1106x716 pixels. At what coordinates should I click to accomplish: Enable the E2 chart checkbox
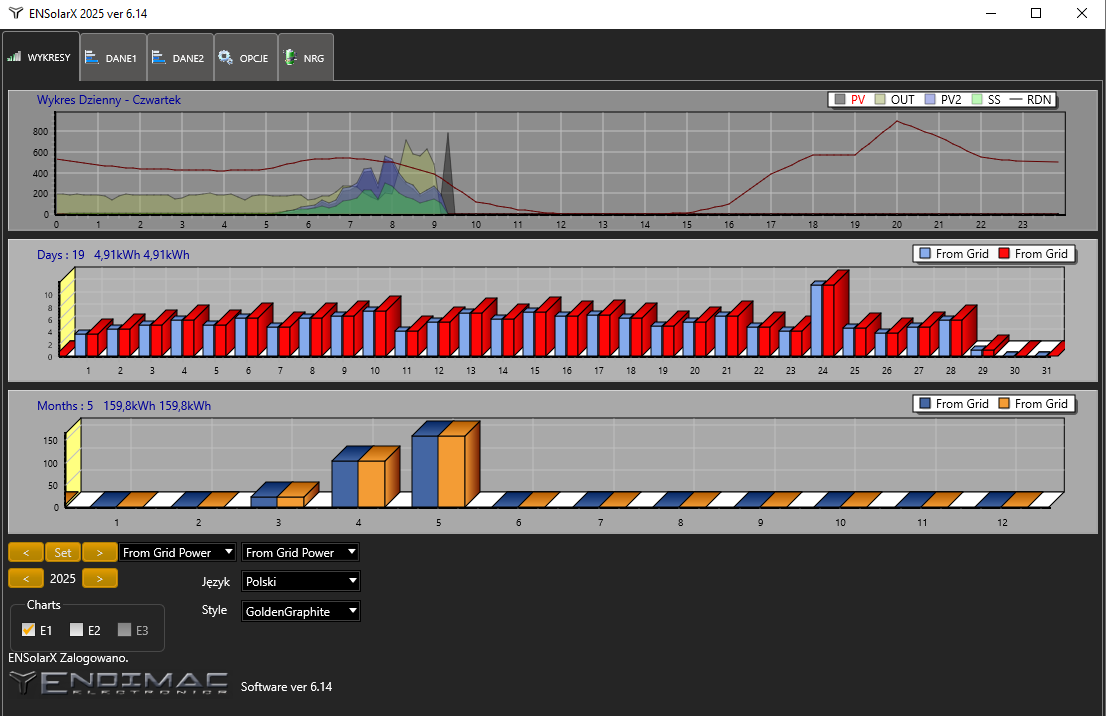click(x=76, y=630)
